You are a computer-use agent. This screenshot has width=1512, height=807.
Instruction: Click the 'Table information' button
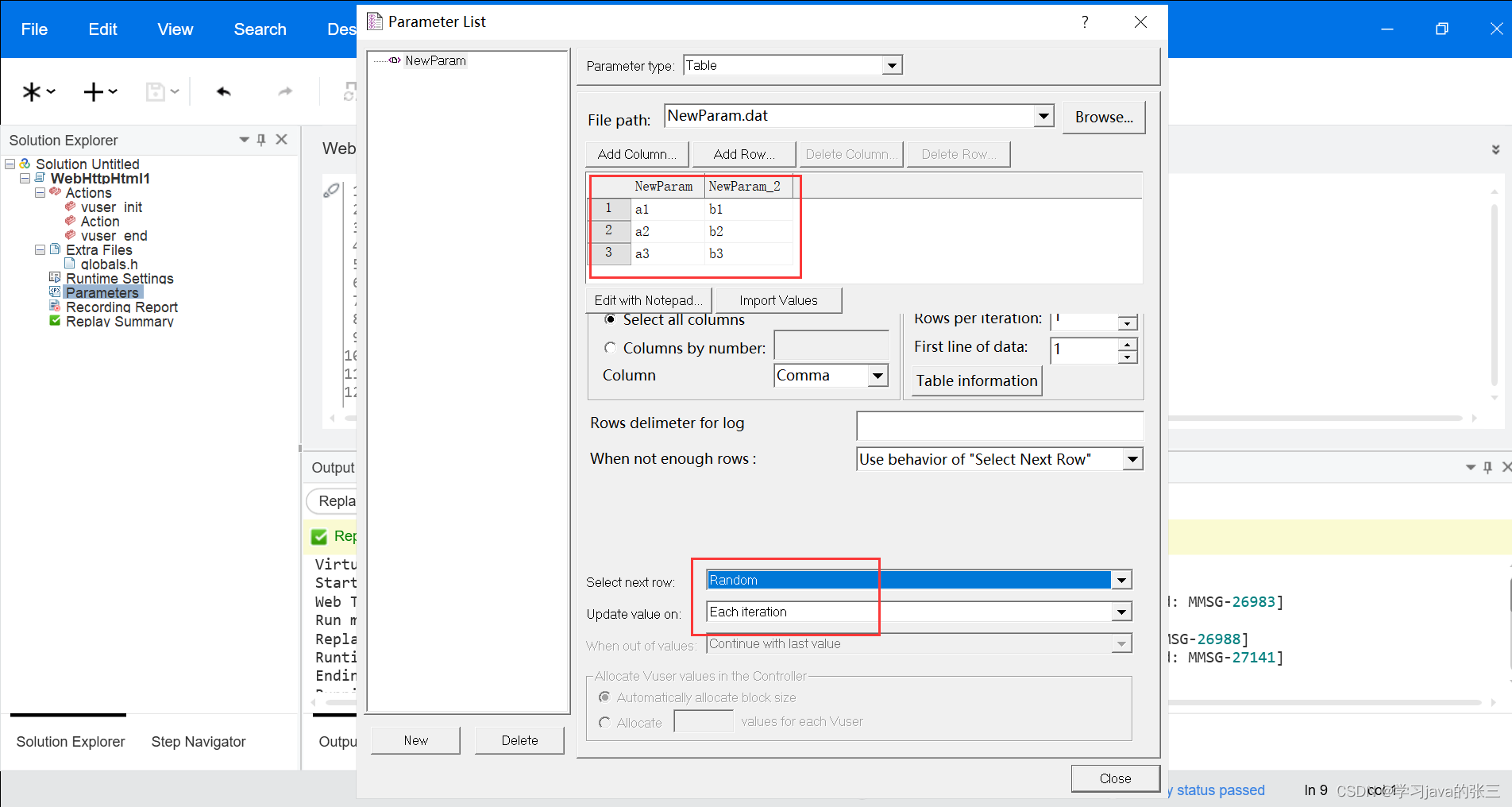click(x=976, y=380)
